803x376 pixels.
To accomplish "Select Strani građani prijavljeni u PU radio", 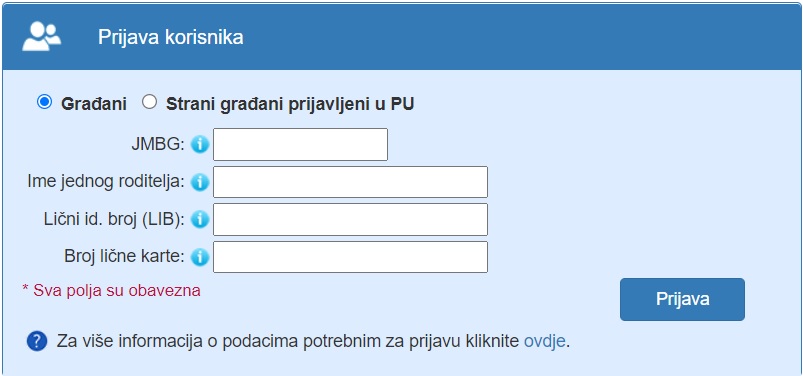I will [x=150, y=102].
